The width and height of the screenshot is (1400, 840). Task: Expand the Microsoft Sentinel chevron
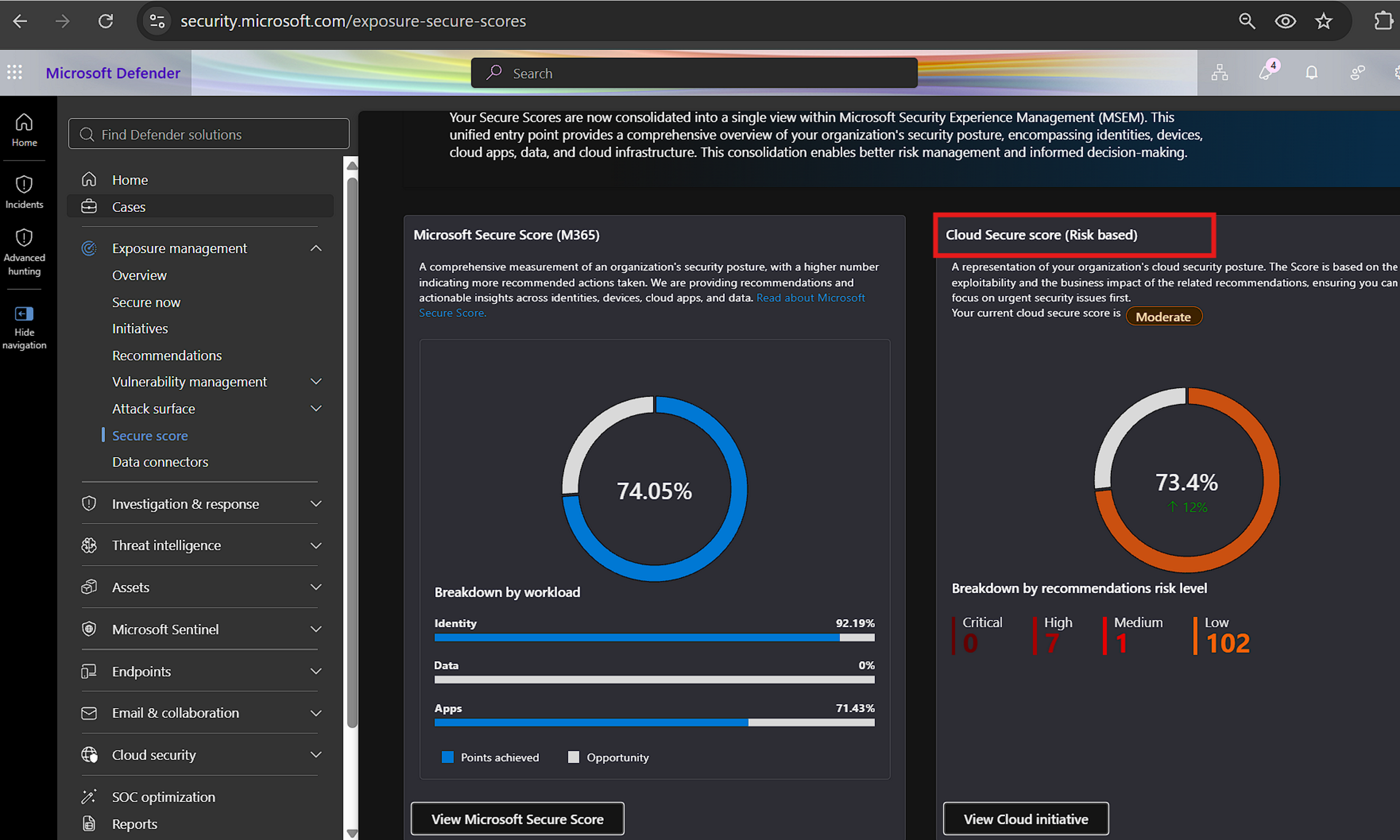point(316,629)
